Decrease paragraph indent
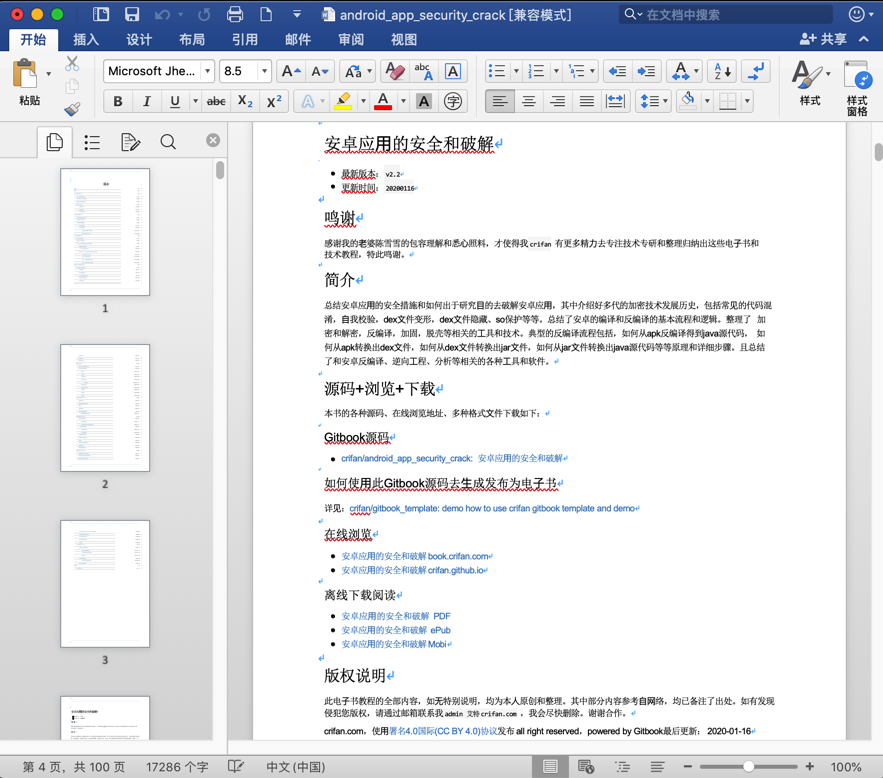Image resolution: width=883 pixels, height=778 pixels. [618, 71]
